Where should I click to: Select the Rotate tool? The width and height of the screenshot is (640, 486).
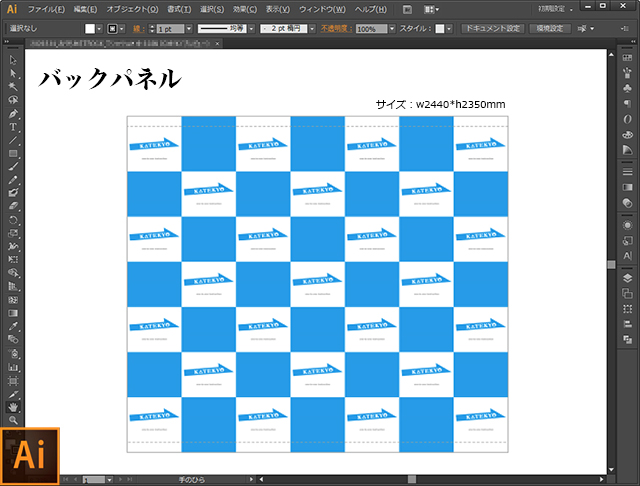[x=13, y=220]
